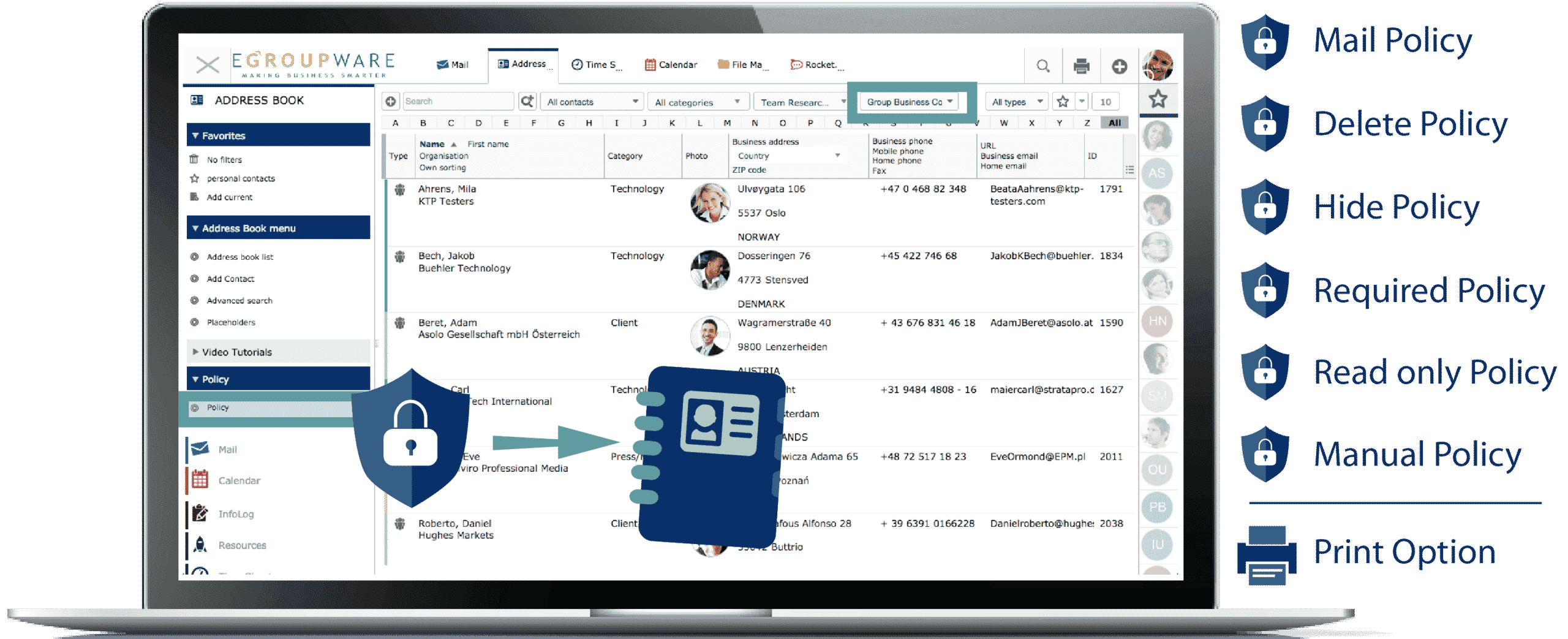Viewport: 1568px width, 639px height.
Task: Click the OU avatar in right panel
Action: click(1157, 470)
